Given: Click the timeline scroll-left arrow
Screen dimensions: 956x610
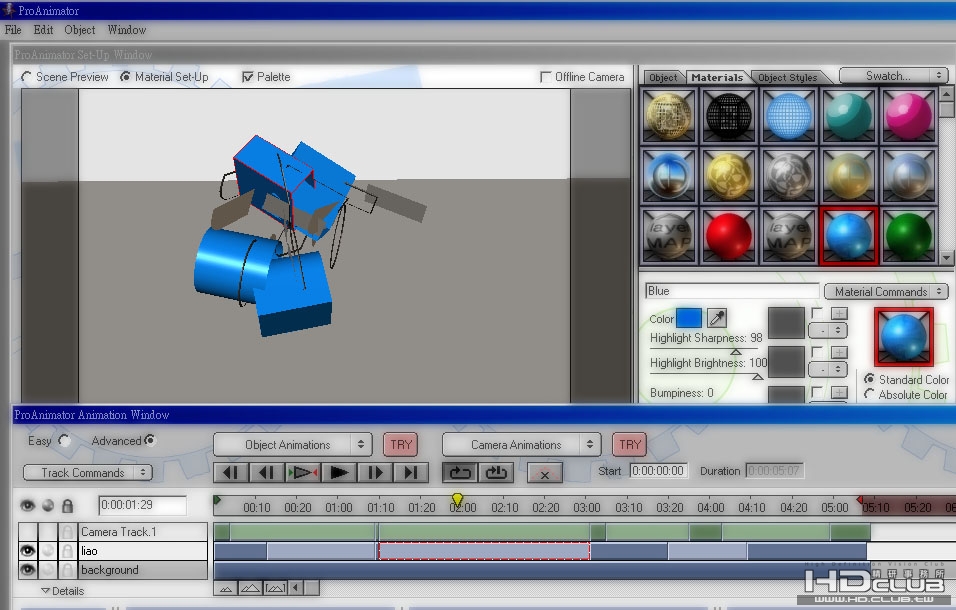Looking at the screenshot, I should [x=296, y=589].
